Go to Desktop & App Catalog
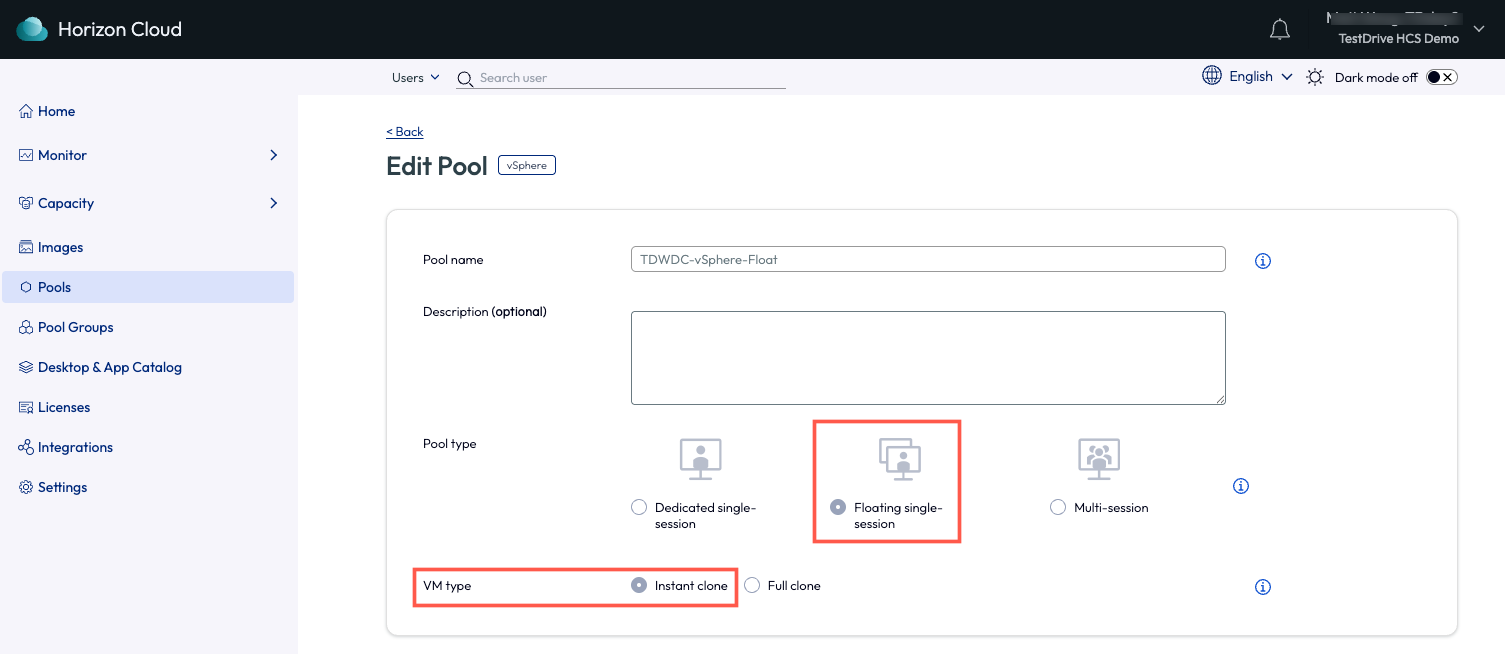This screenshot has height=654, width=1505. 109,367
